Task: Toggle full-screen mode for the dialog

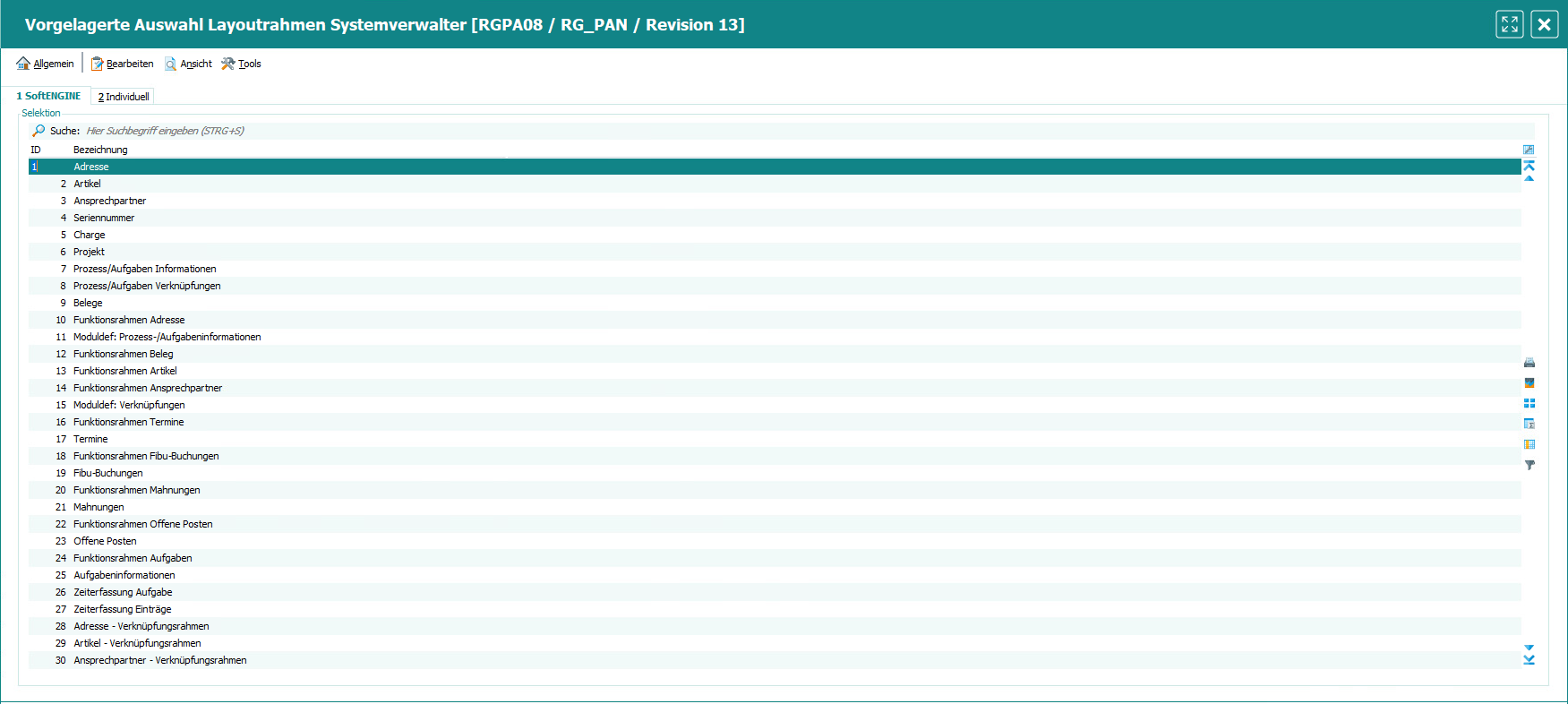Action: (x=1510, y=24)
